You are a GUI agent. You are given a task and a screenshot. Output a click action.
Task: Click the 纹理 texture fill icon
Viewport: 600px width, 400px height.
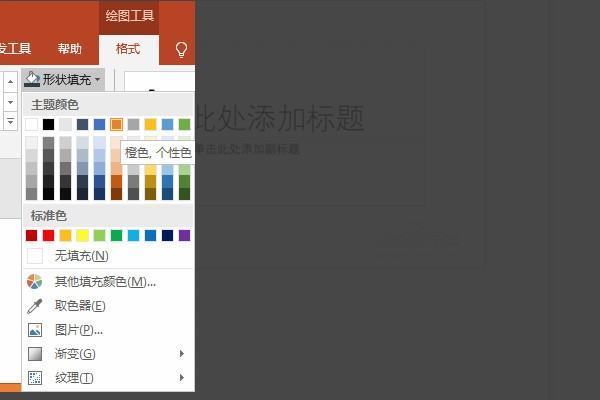[35, 378]
